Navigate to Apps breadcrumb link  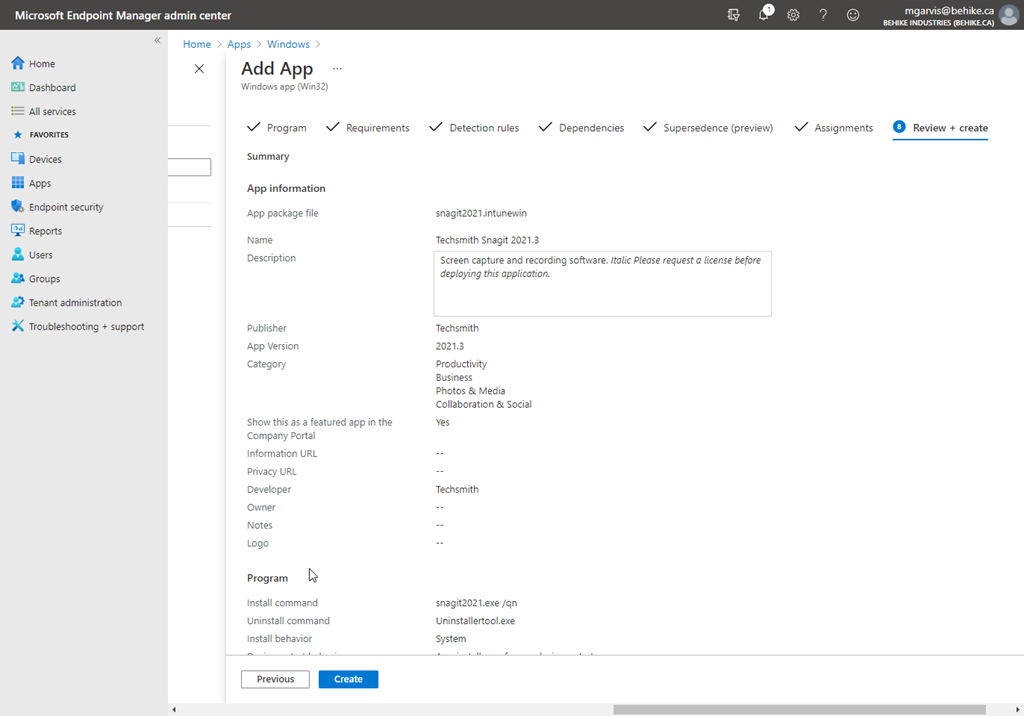239,44
